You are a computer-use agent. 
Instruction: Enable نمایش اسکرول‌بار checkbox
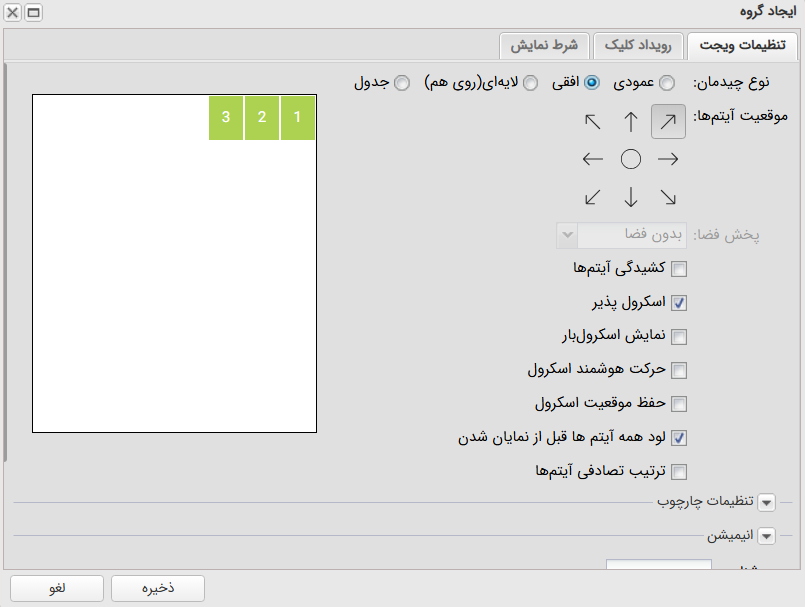679,336
